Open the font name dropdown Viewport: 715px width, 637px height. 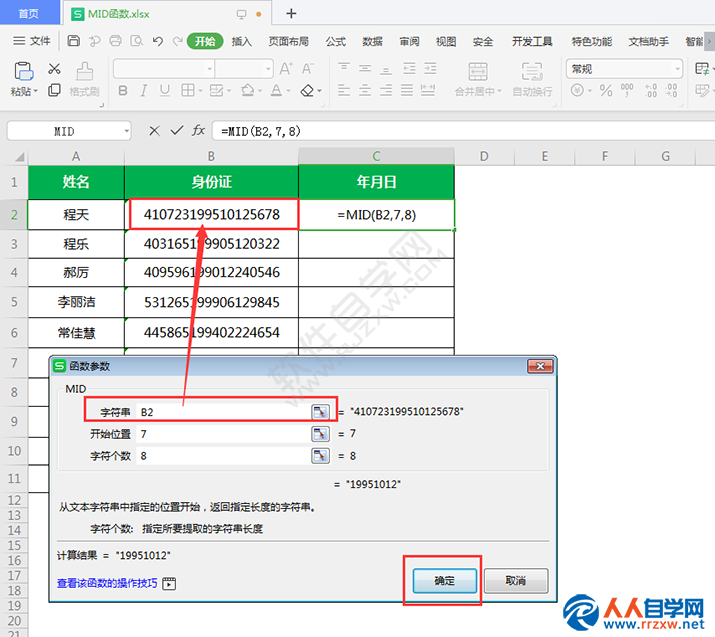(x=210, y=69)
